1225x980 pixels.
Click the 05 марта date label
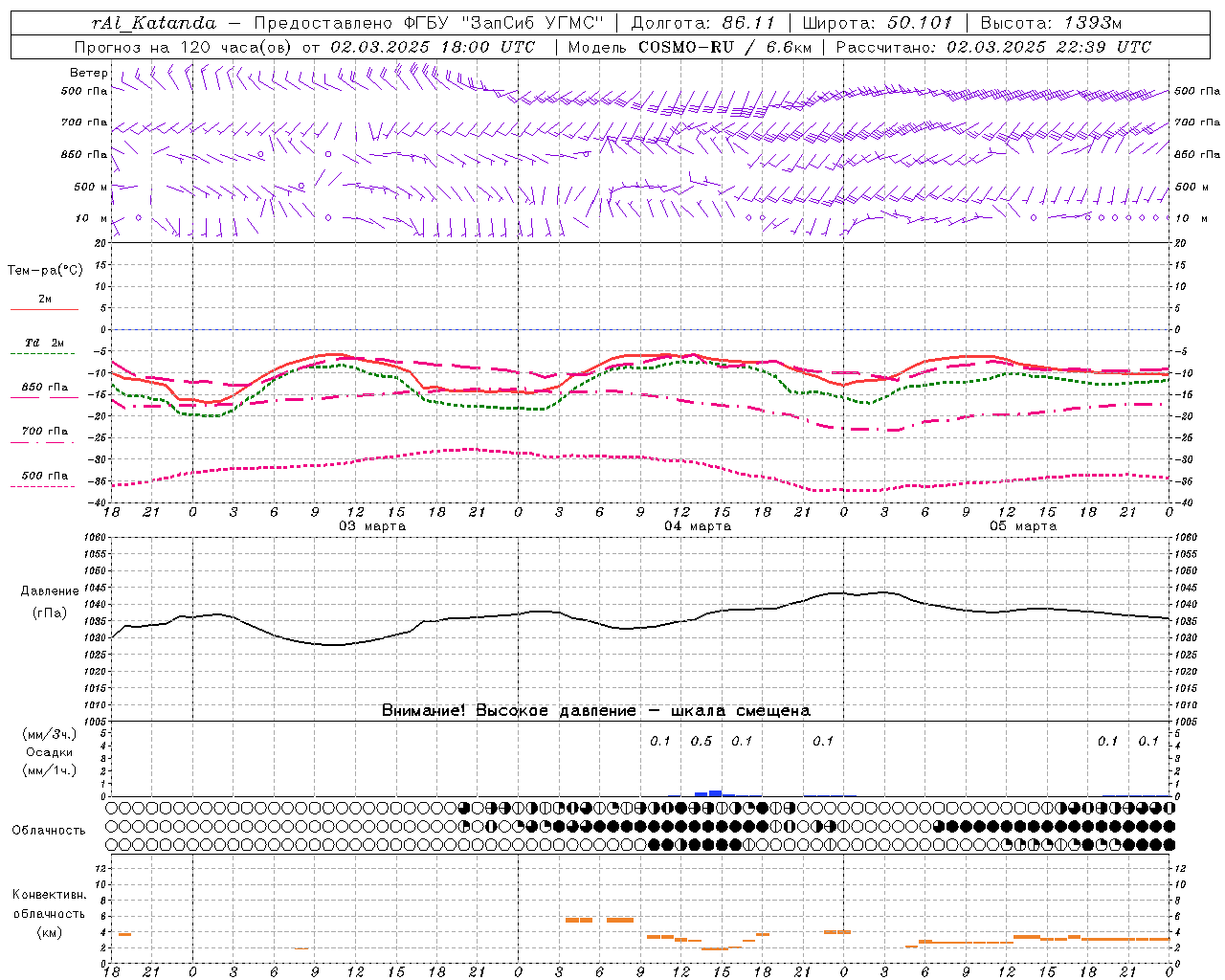1023,526
